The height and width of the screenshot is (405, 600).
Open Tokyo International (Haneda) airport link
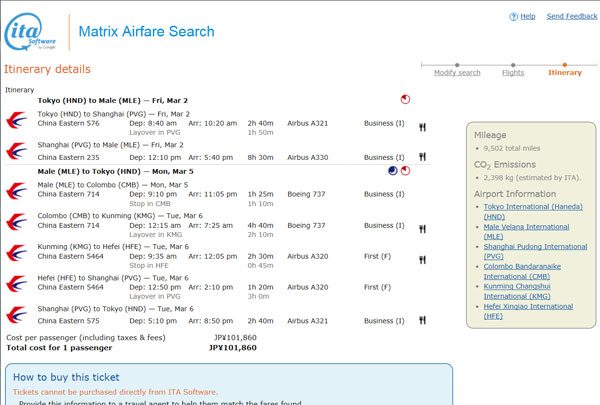tap(533, 211)
